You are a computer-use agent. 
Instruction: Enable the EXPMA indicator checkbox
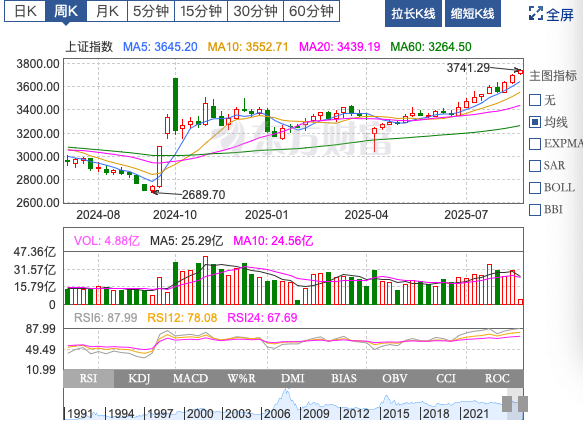[535, 143]
